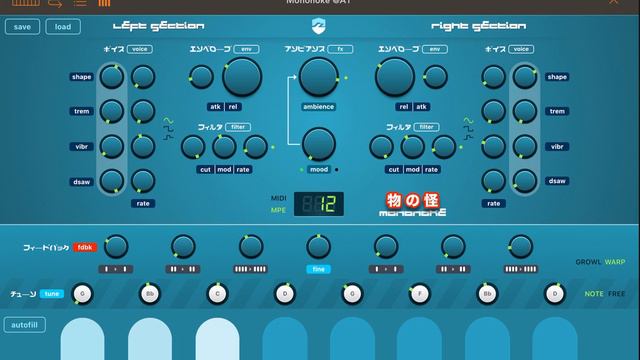Open the left section env tab
This screenshot has width=640, height=360.
[x=246, y=49]
